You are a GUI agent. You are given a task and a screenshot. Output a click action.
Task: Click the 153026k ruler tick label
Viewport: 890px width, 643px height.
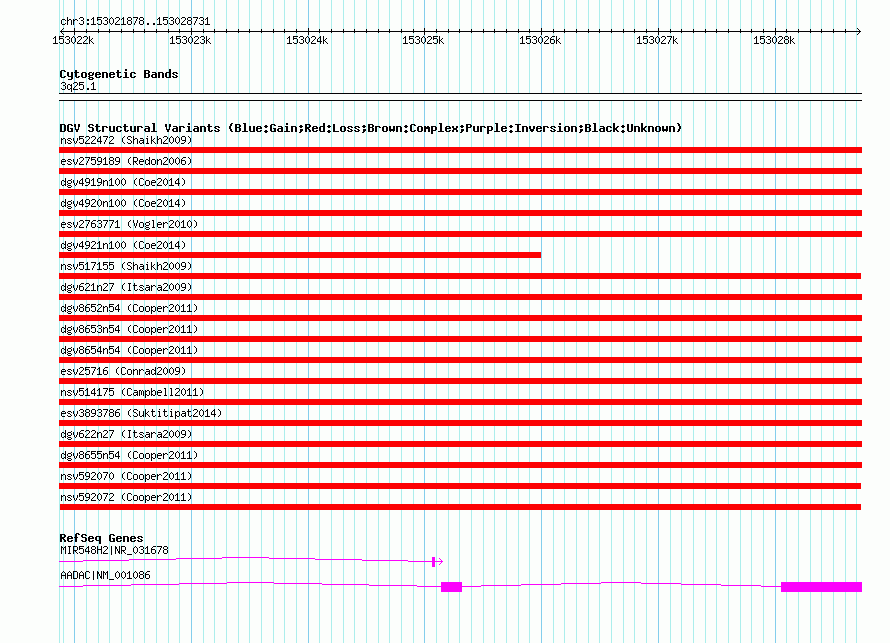(x=540, y=40)
